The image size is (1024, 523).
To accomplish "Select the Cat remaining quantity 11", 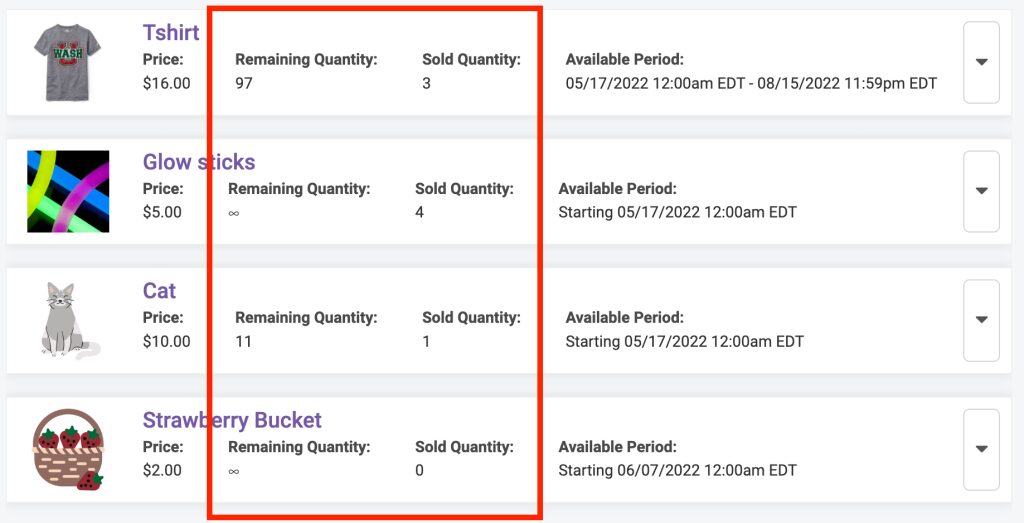I will coord(243,341).
